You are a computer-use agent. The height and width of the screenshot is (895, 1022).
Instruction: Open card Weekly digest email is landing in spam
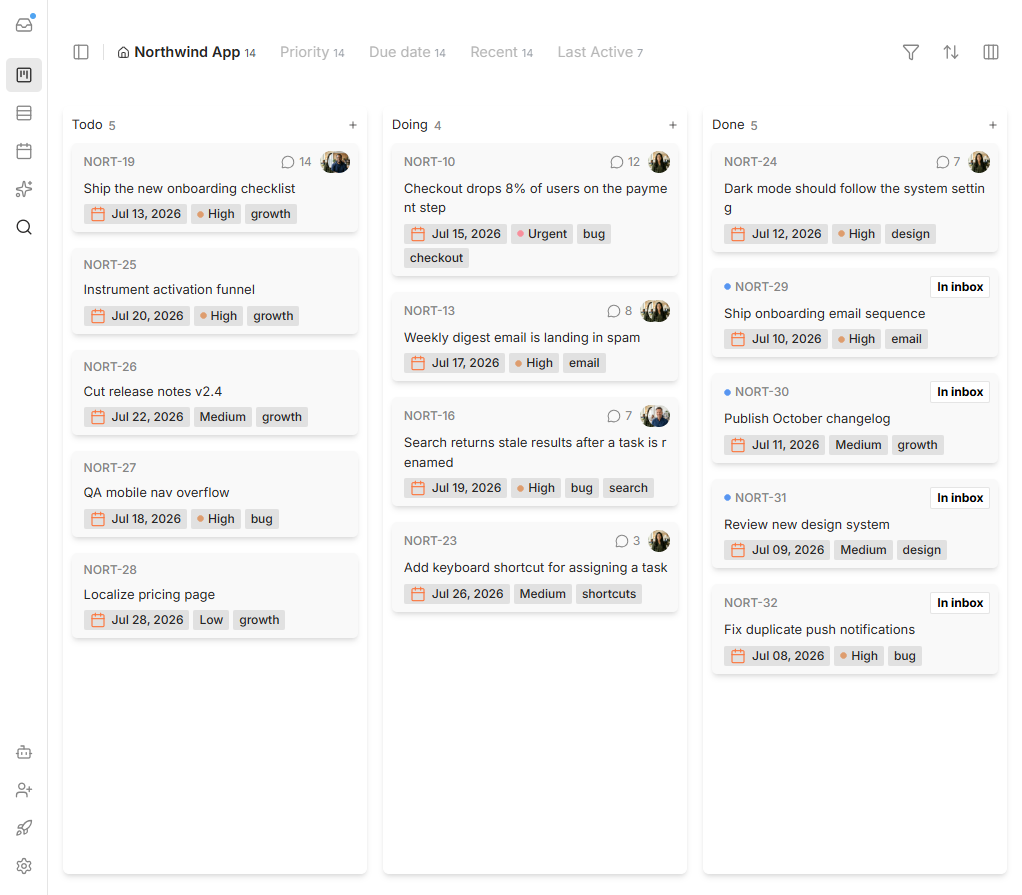coord(534,336)
